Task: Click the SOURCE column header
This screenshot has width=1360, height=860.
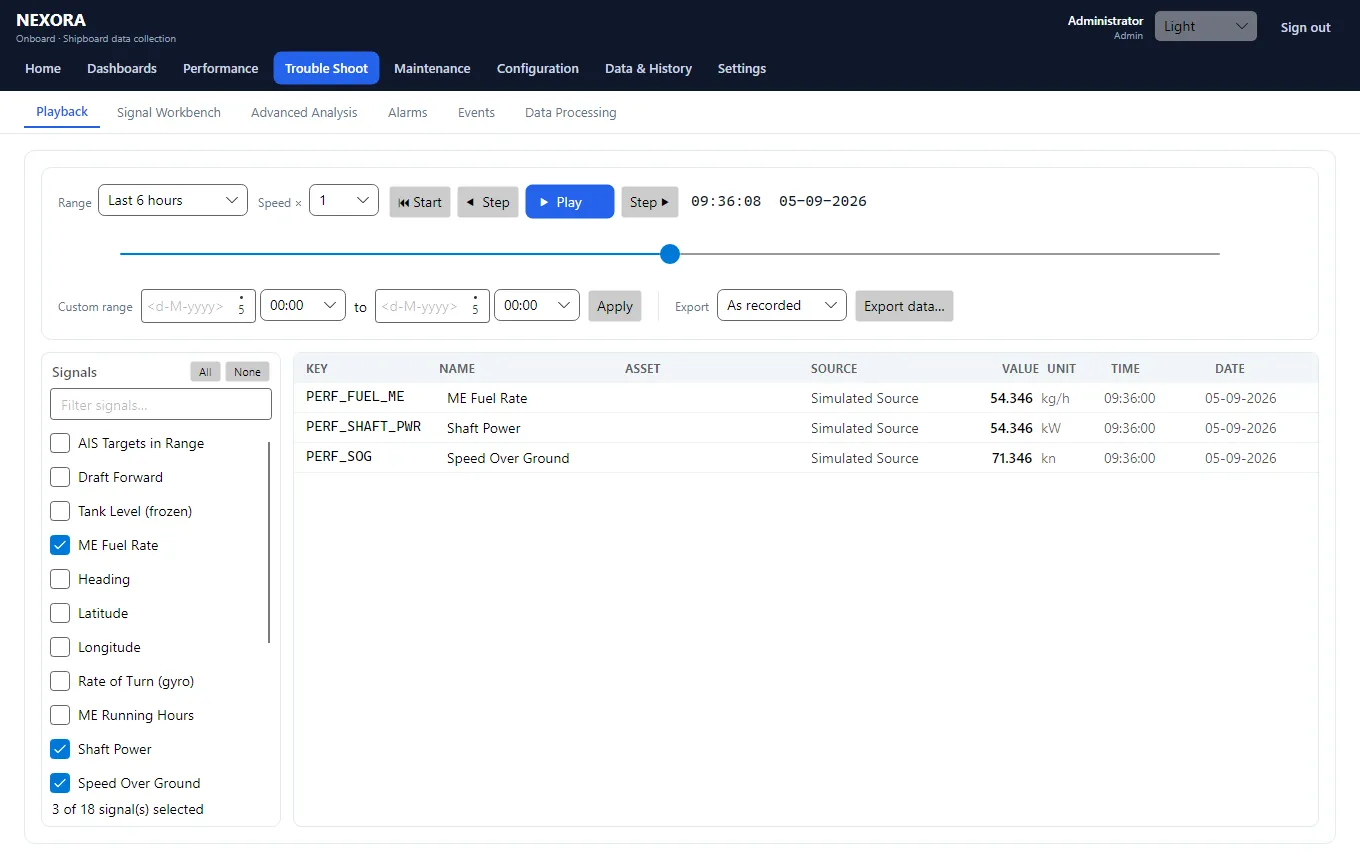Action: 834,368
